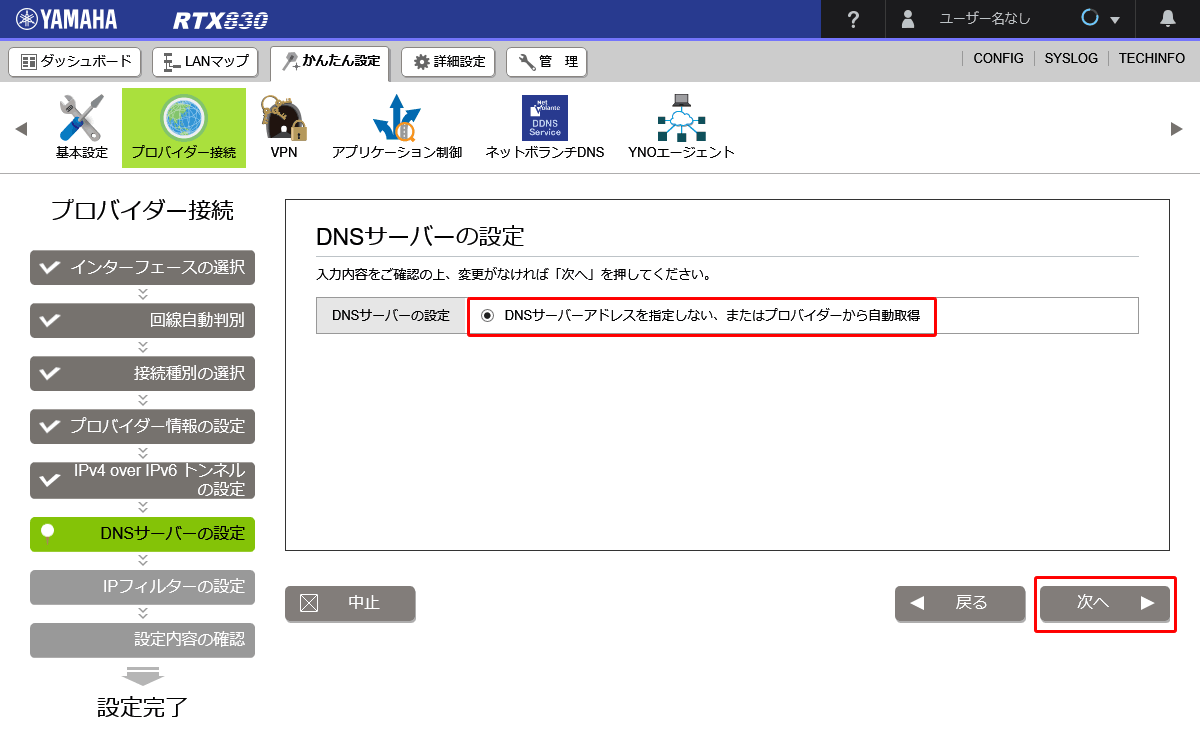Go to インターフェースの選択 step
Image resolution: width=1200 pixels, height=730 pixels.
pyautogui.click(x=142, y=268)
